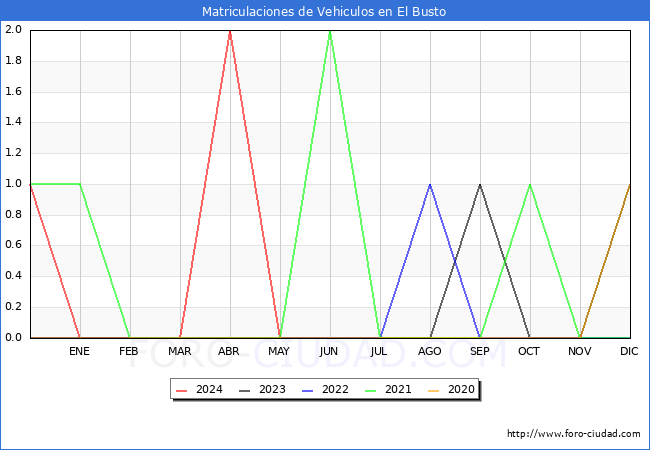The height and width of the screenshot is (450, 650).
Task: Click the MAY month axis label
Action: click(x=279, y=351)
